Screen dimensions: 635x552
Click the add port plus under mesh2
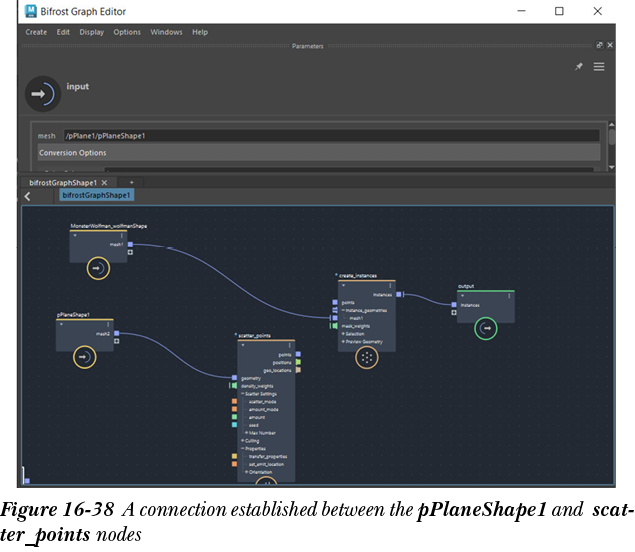[x=117, y=342]
